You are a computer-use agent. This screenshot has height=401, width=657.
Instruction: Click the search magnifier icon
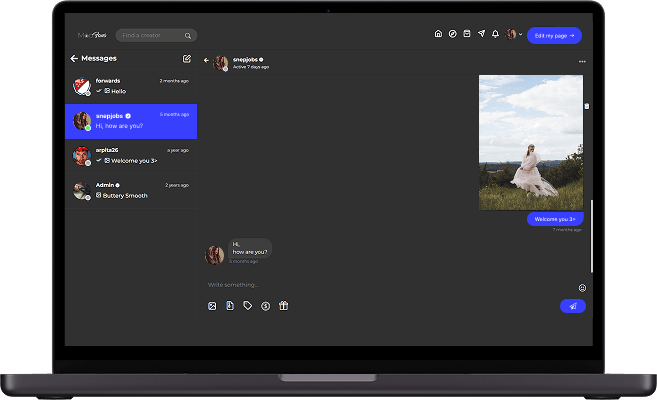pos(188,36)
